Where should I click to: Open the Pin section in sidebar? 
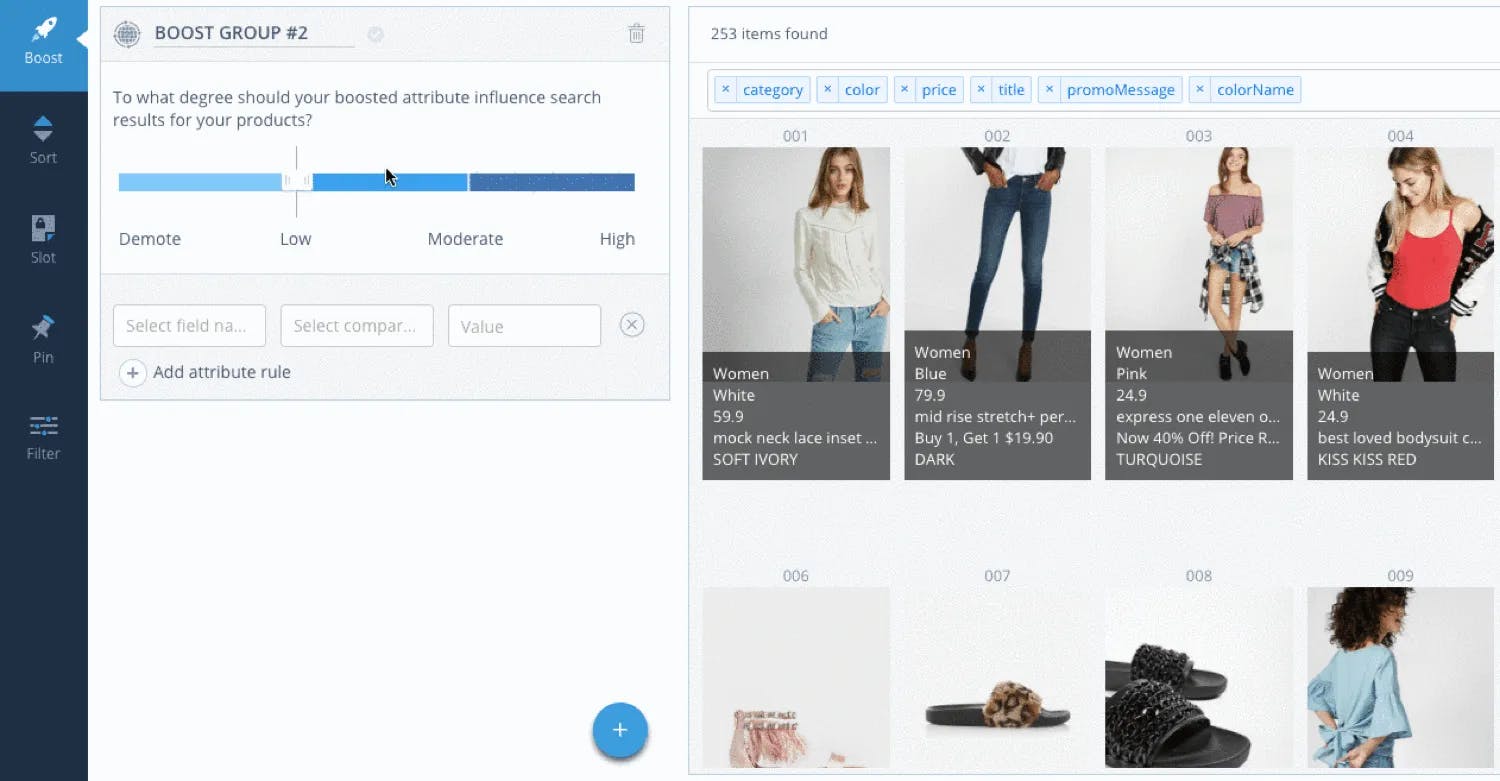coord(43,340)
